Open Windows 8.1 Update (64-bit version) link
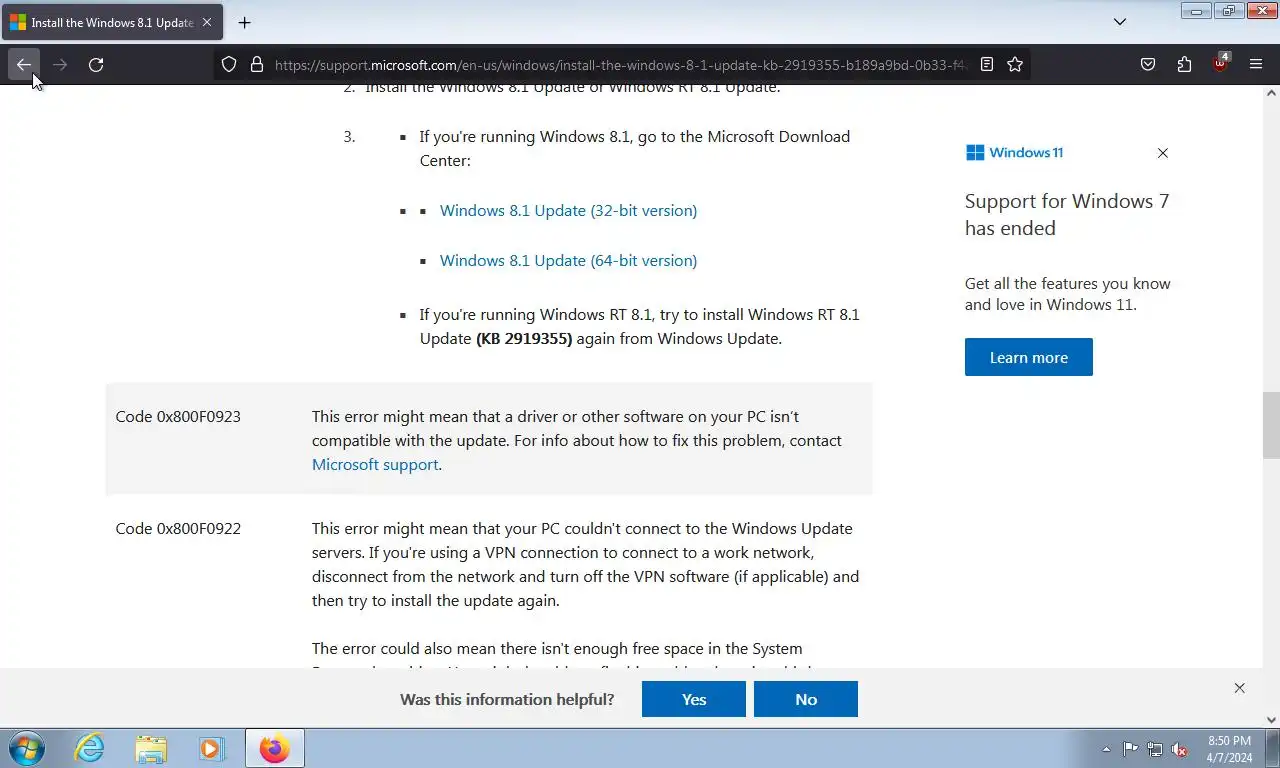The height and width of the screenshot is (768, 1280). coord(568,260)
